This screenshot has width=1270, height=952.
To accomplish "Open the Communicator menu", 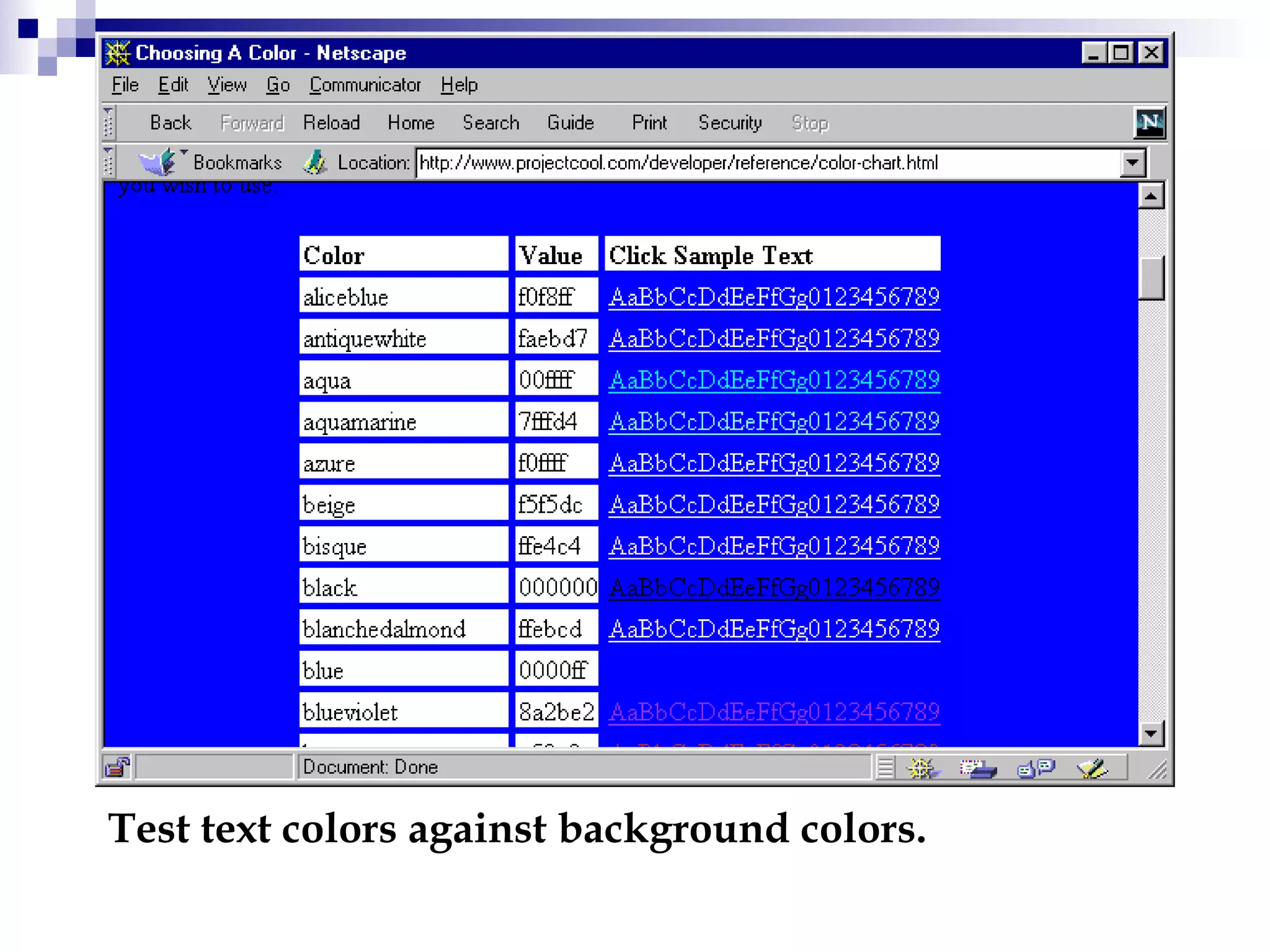I will coord(365,85).
